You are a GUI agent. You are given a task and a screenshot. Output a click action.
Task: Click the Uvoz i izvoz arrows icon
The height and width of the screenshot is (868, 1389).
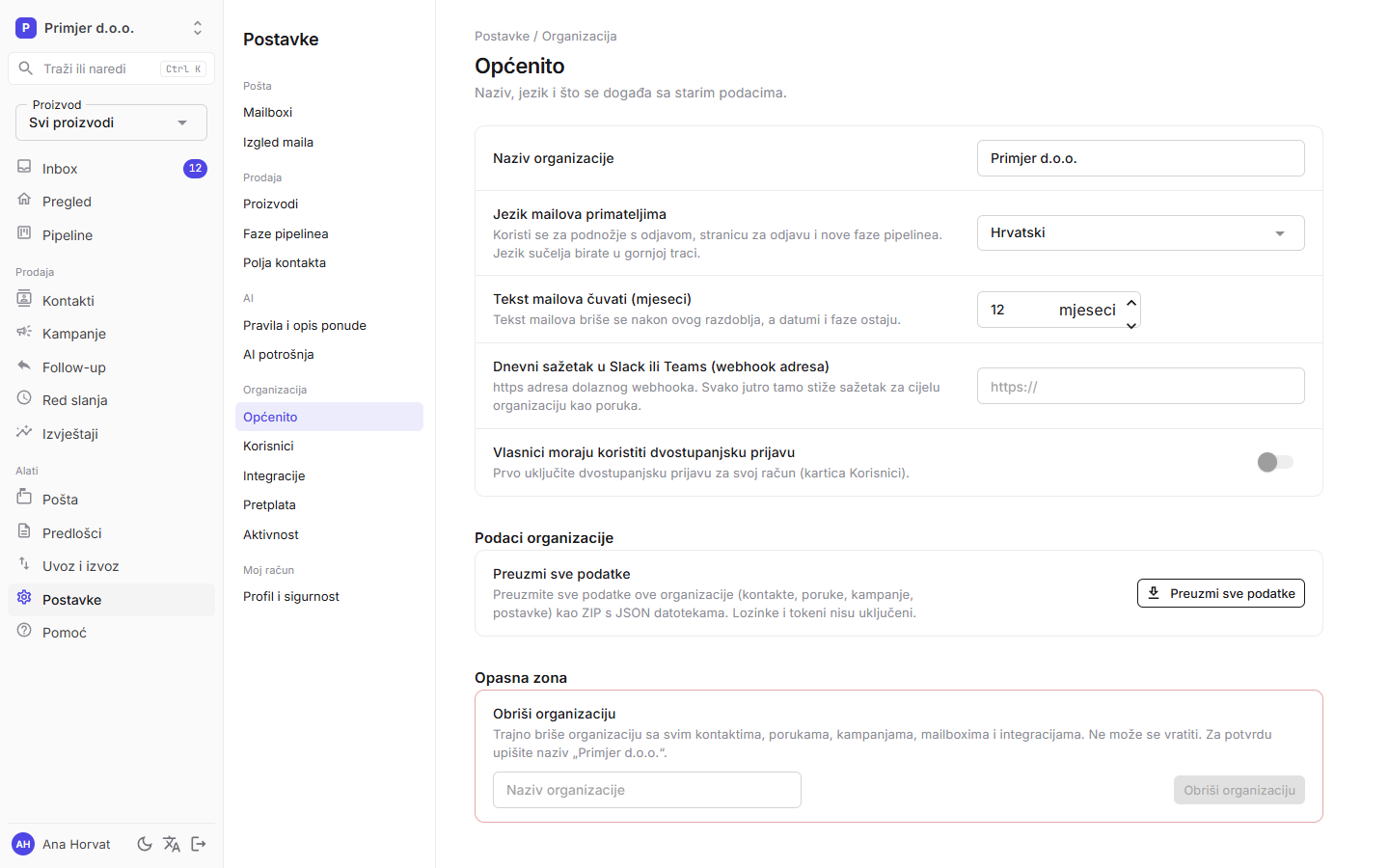[24, 564]
